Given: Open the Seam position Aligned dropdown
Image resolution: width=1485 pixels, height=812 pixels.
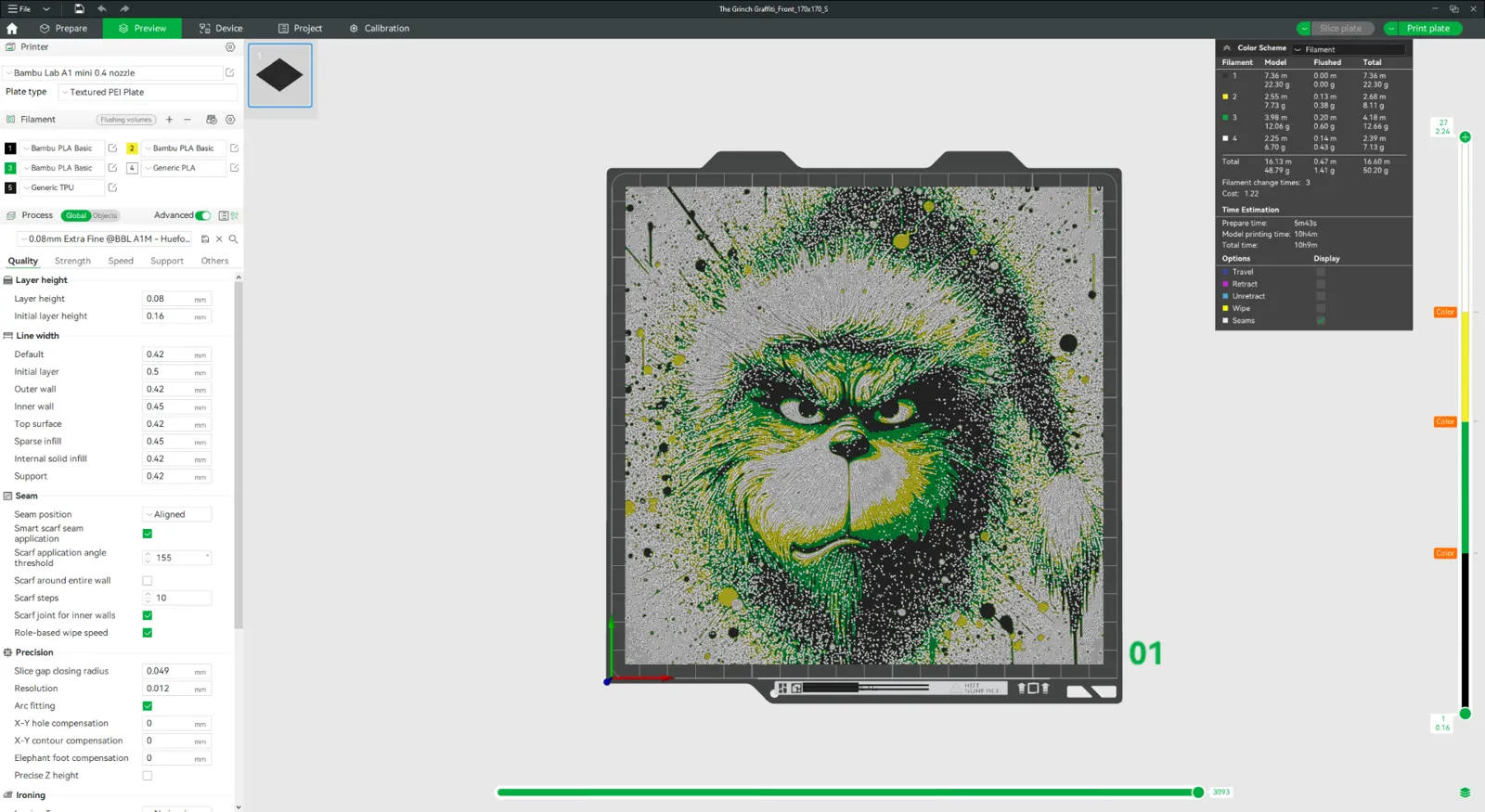Looking at the screenshot, I should click(x=176, y=514).
